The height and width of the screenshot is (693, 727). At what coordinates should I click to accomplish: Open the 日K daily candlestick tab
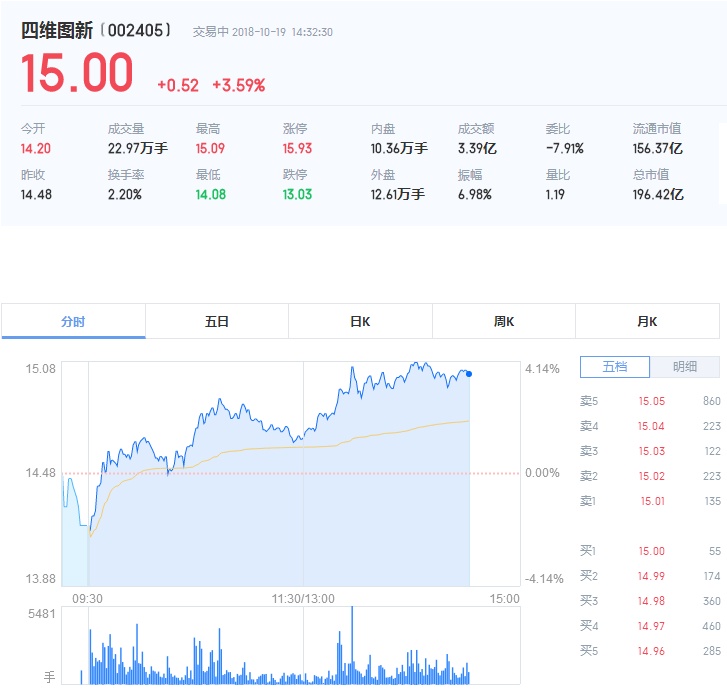click(x=360, y=322)
